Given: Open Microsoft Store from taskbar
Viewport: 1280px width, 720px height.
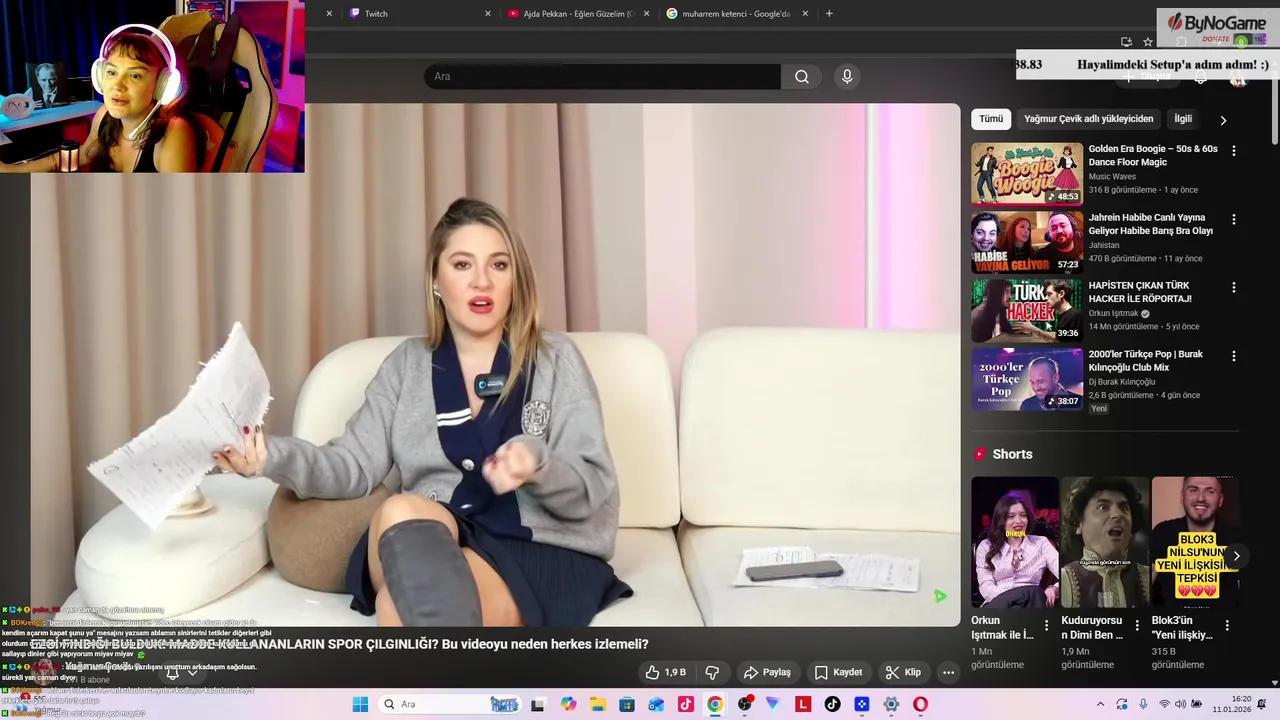Looking at the screenshot, I should pyautogui.click(x=627, y=705).
